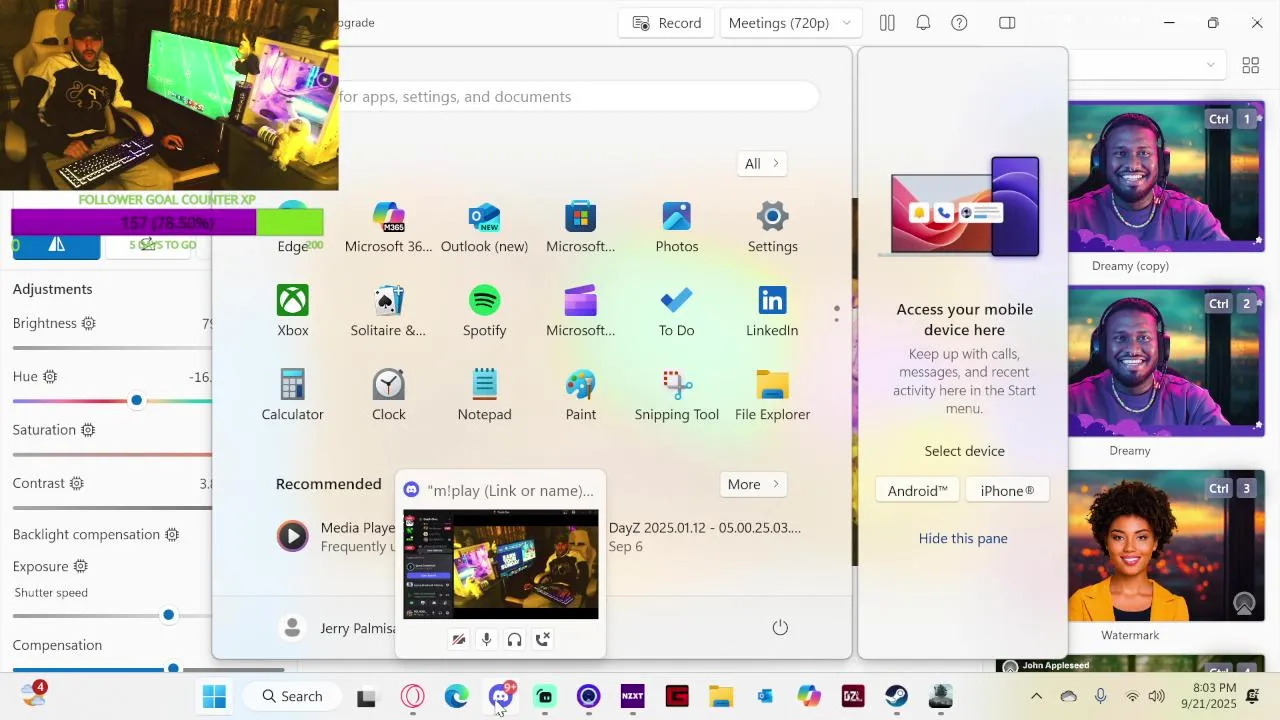Click the Record button
Viewport: 1280px width, 720px height.
[666, 23]
